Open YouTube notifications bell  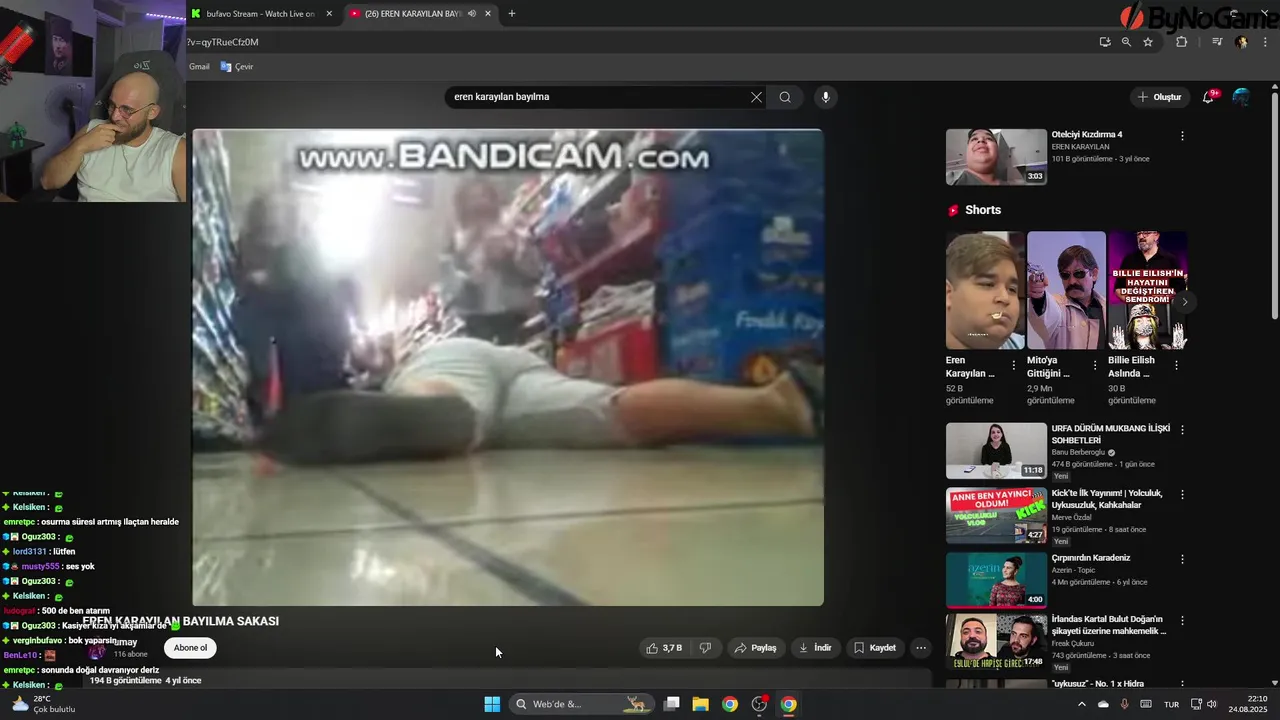(x=1208, y=97)
